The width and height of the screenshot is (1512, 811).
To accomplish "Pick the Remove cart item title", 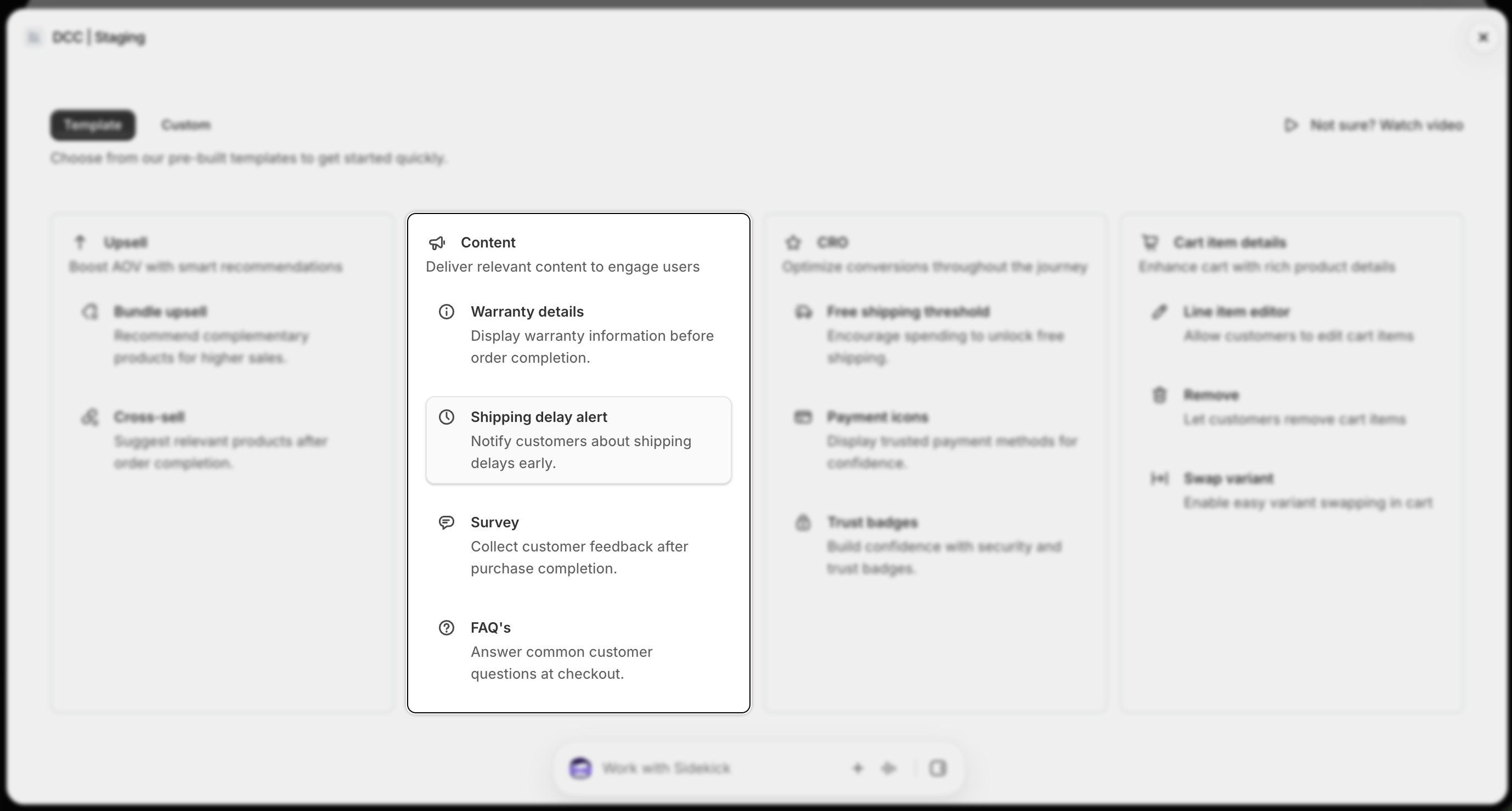I will pyautogui.click(x=1211, y=395).
